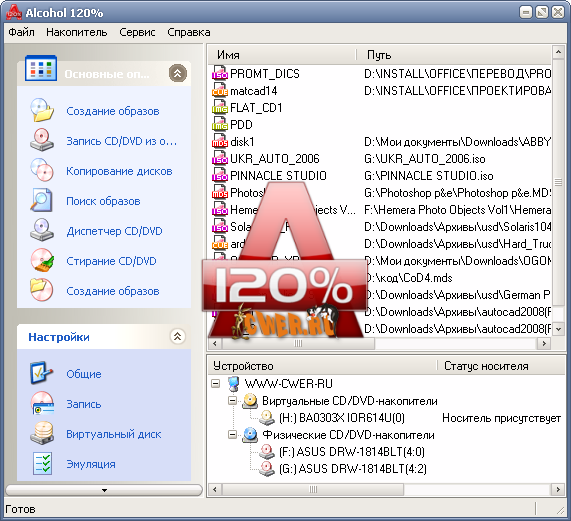Collapse the Физические CD/DVD-накопители node
Screen dimensions: 571x521
point(232,434)
